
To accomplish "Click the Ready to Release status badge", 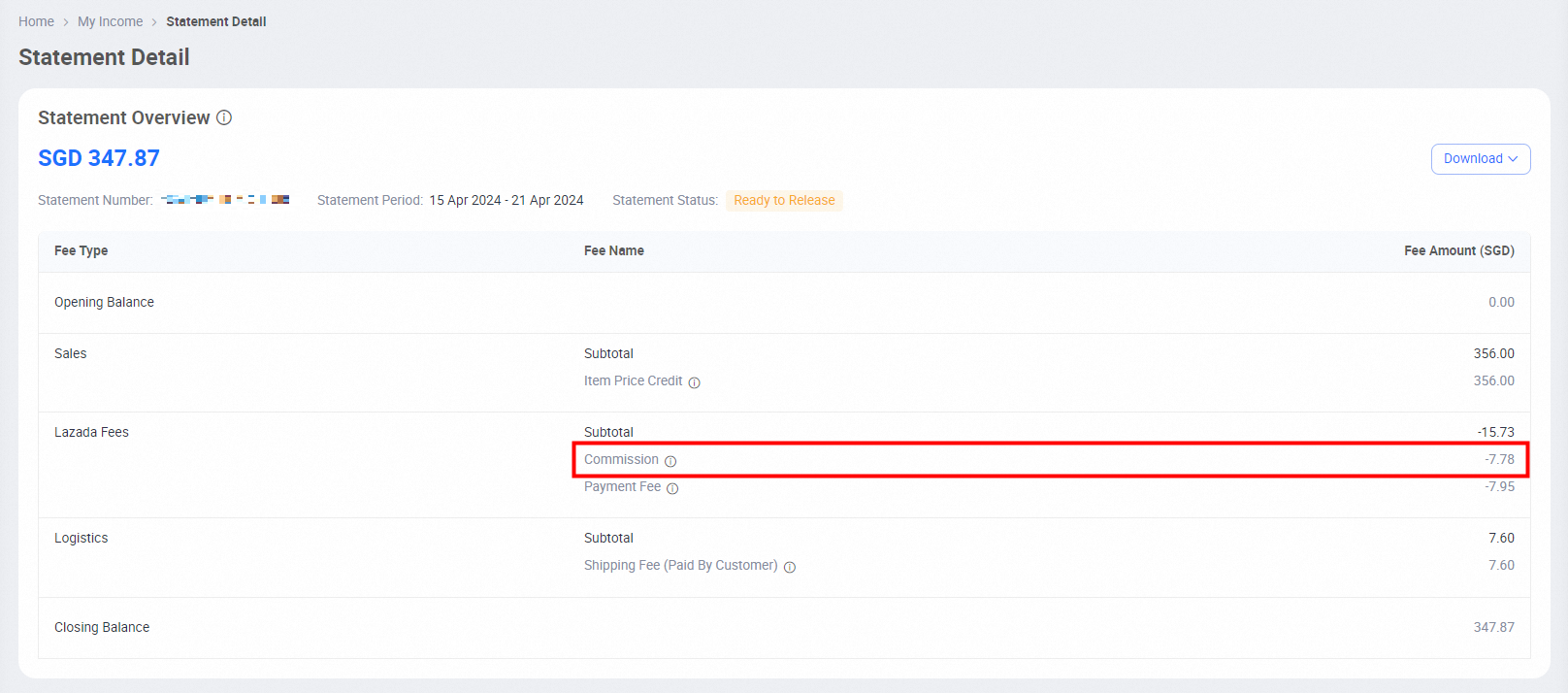I will pos(784,200).
